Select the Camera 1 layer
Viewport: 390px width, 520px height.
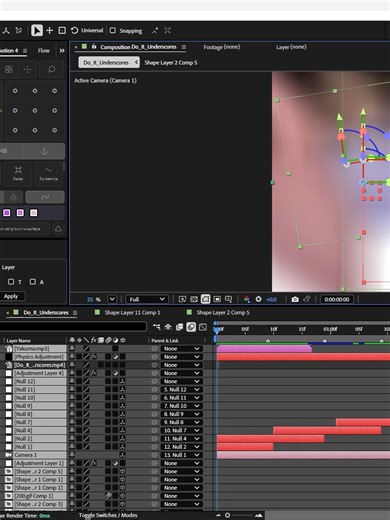click(x=25, y=455)
